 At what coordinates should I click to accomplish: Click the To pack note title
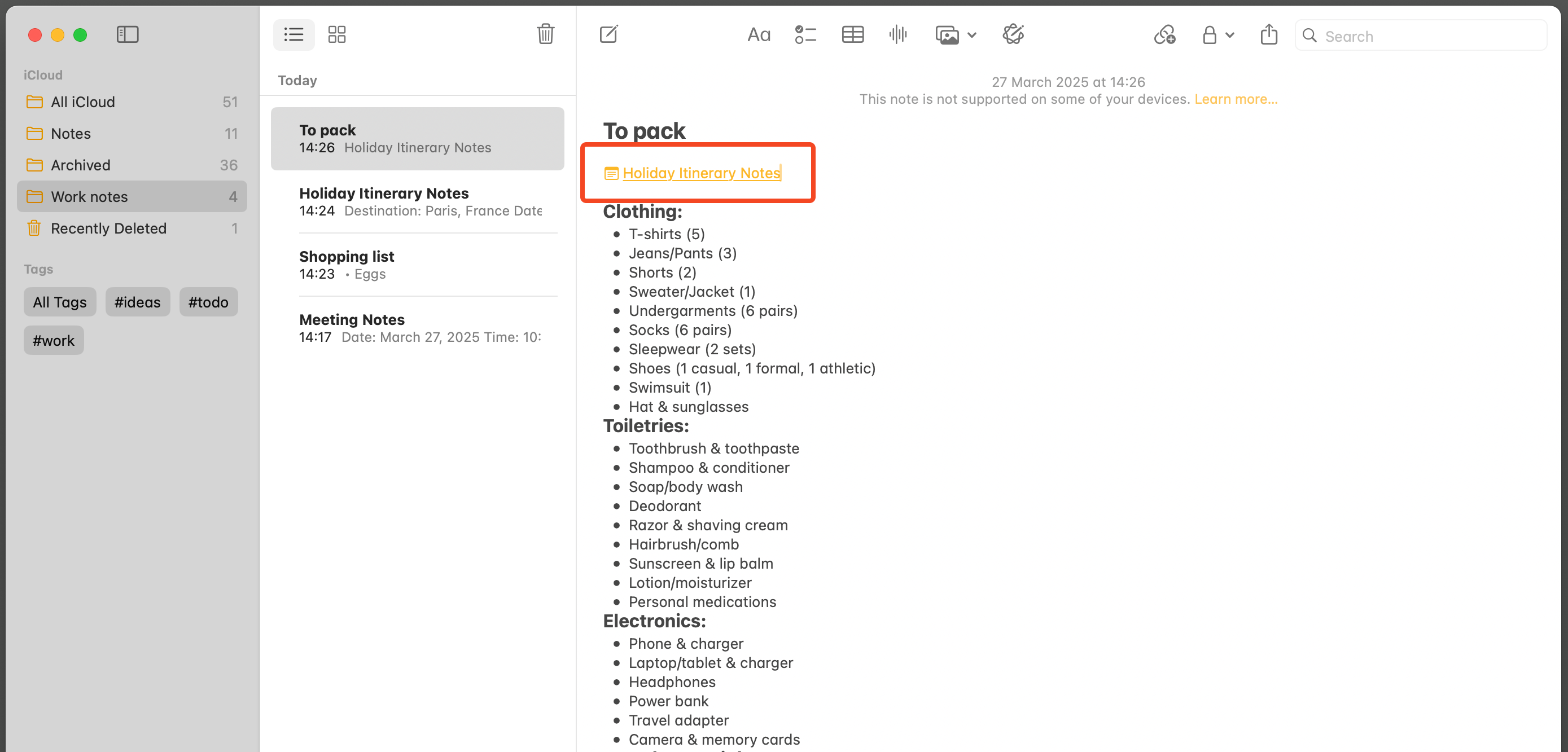coord(644,131)
